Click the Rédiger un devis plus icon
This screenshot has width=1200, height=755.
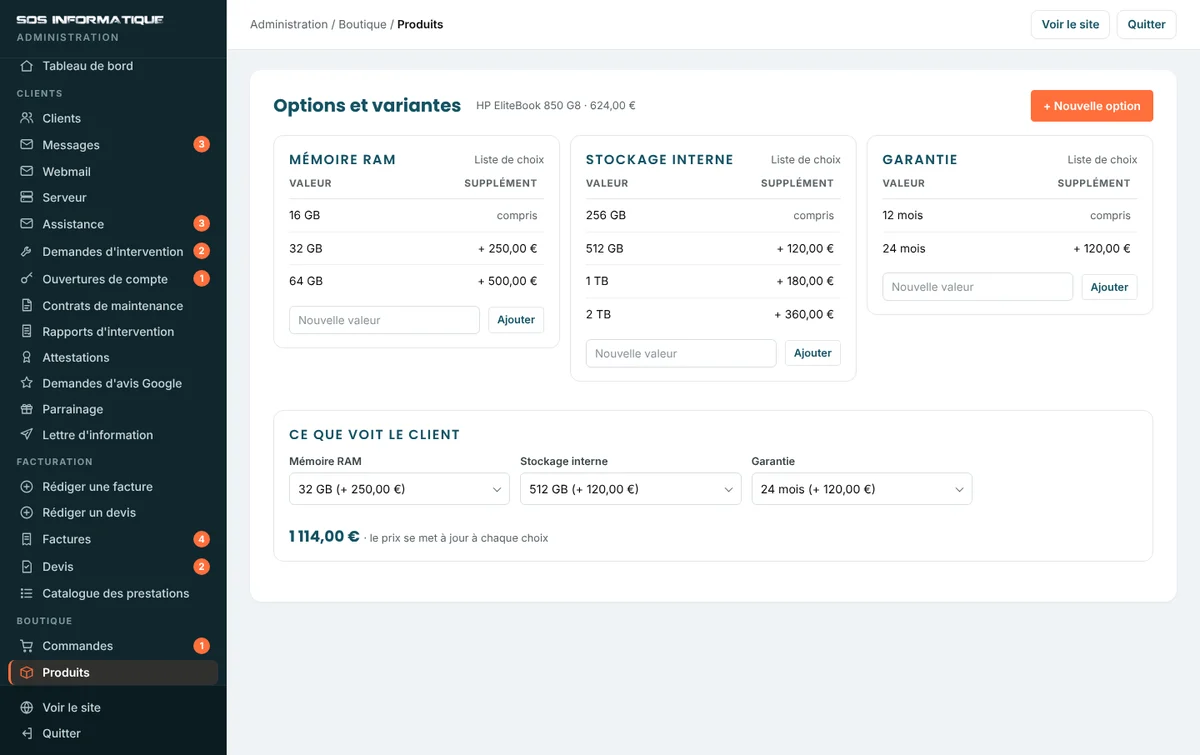(x=27, y=513)
